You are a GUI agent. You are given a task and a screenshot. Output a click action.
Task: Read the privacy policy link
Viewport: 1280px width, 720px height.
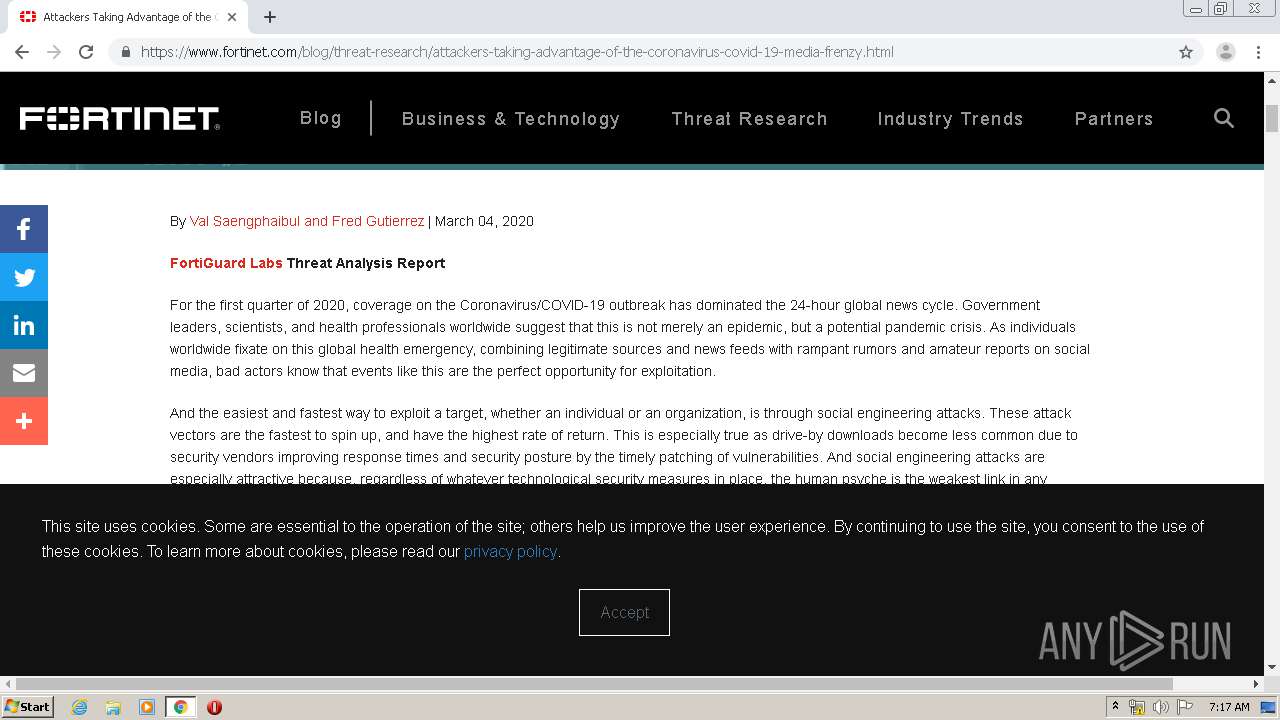coord(510,551)
